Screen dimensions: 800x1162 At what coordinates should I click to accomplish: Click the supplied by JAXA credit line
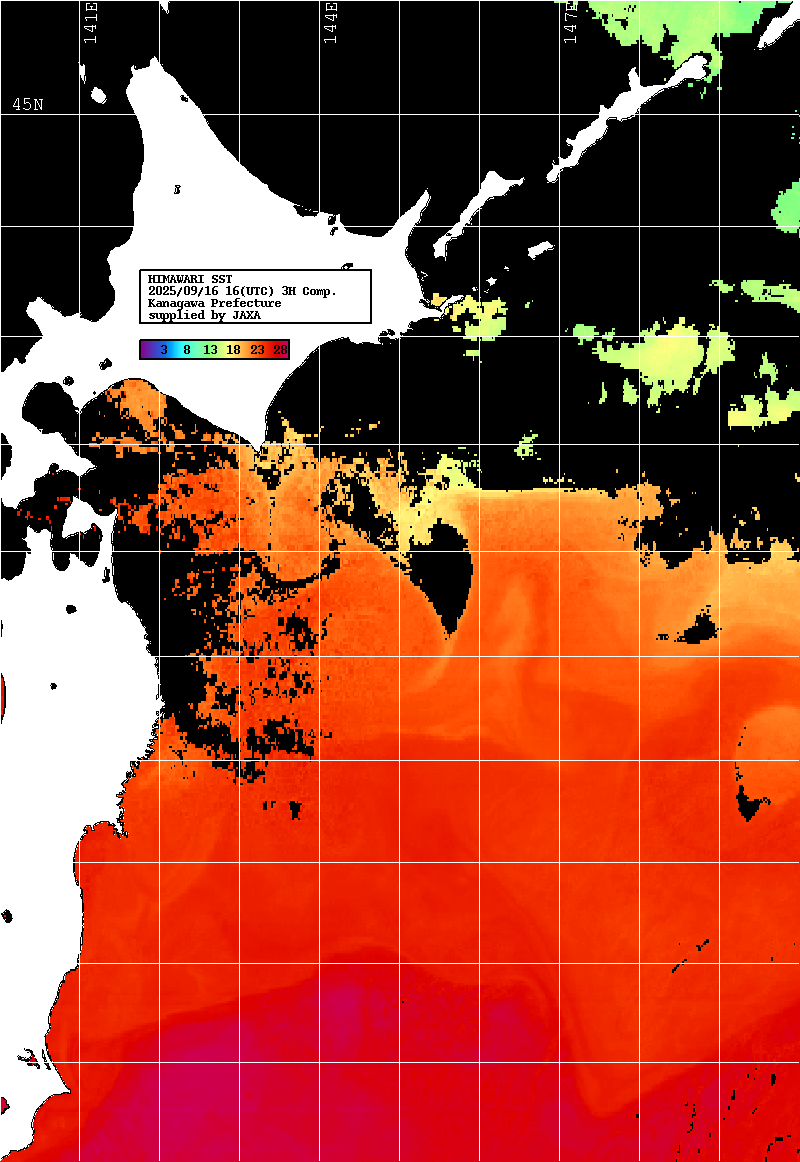(204, 315)
